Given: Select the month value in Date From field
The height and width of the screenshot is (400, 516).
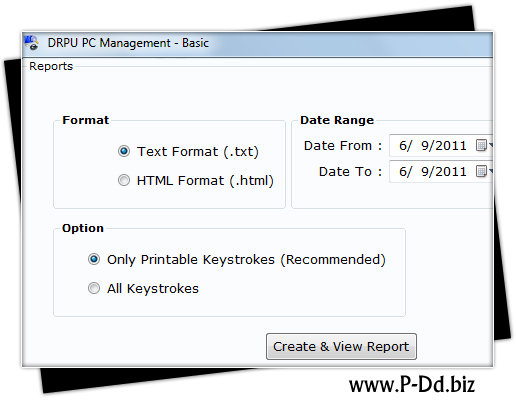Looking at the screenshot, I should [x=405, y=146].
